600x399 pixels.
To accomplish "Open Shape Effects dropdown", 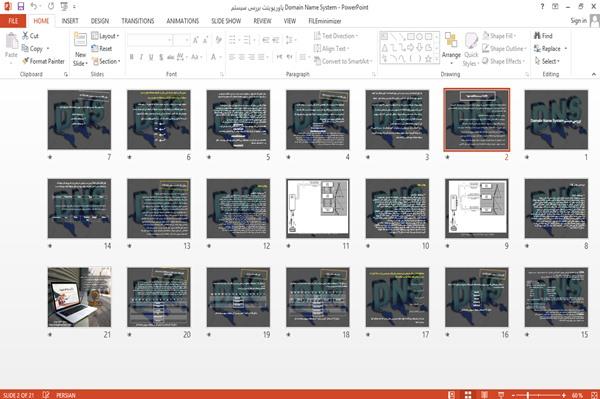I will pyautogui.click(x=503, y=61).
